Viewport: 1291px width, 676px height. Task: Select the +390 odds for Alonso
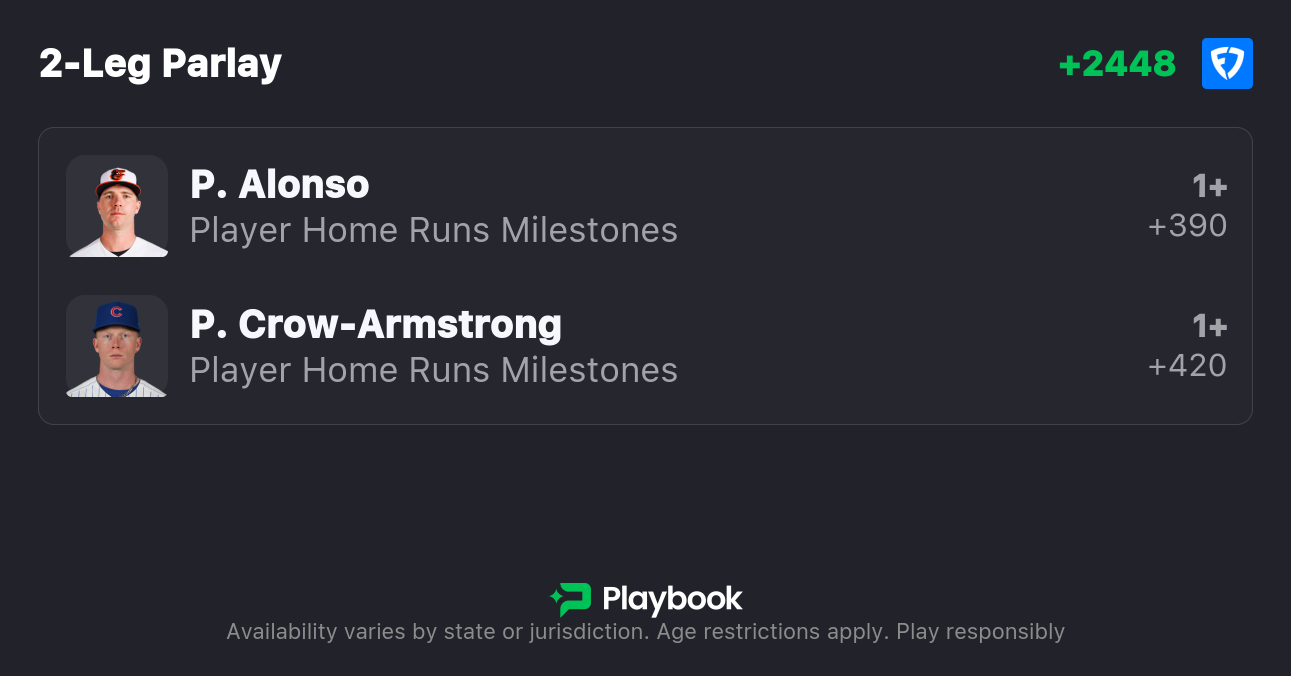coord(1187,226)
